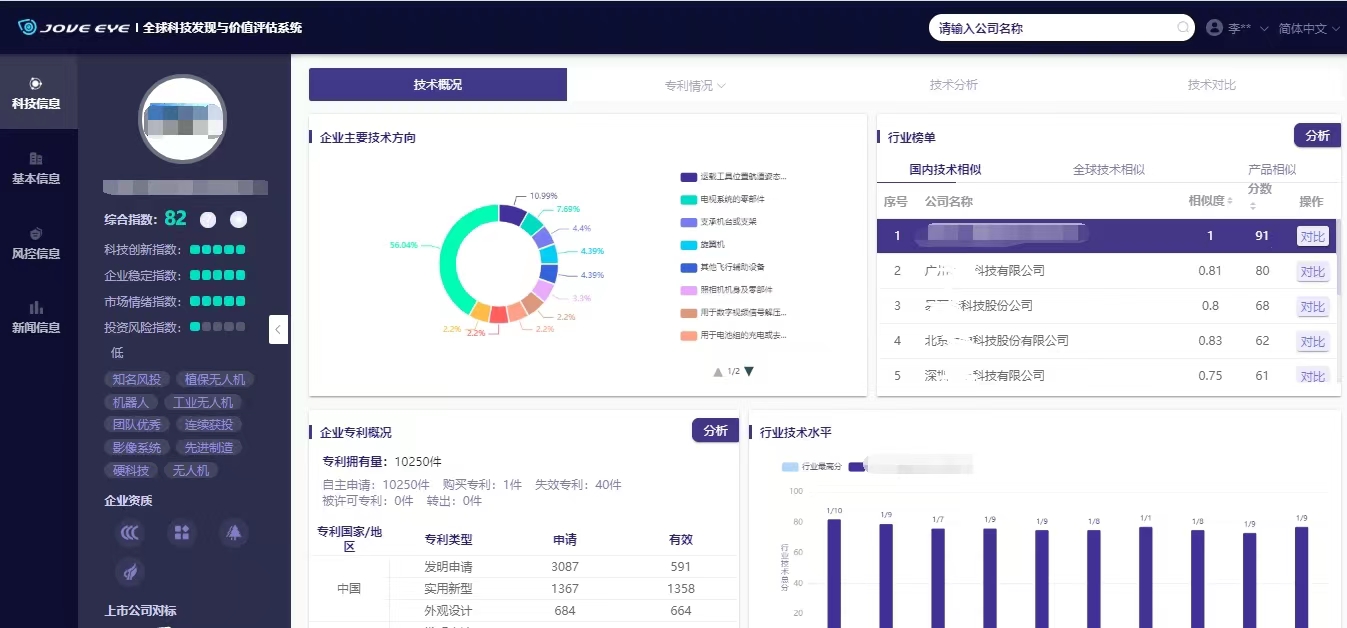Click 分析 button in 行业榜单 panel

point(1317,136)
